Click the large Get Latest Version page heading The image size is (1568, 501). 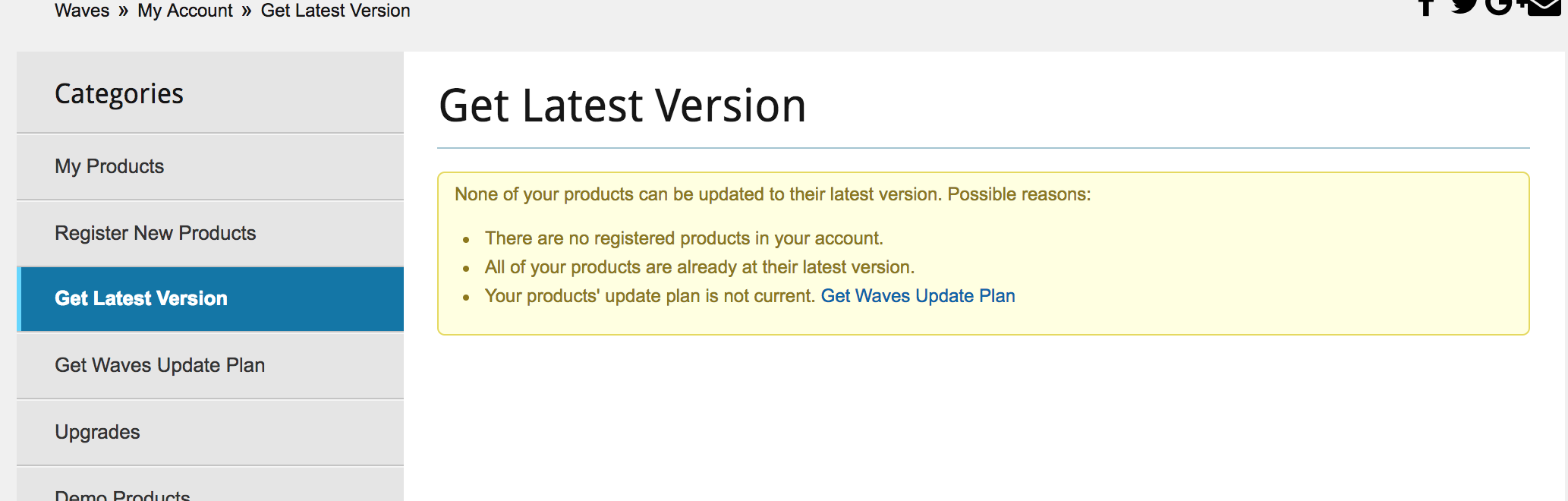point(622,106)
